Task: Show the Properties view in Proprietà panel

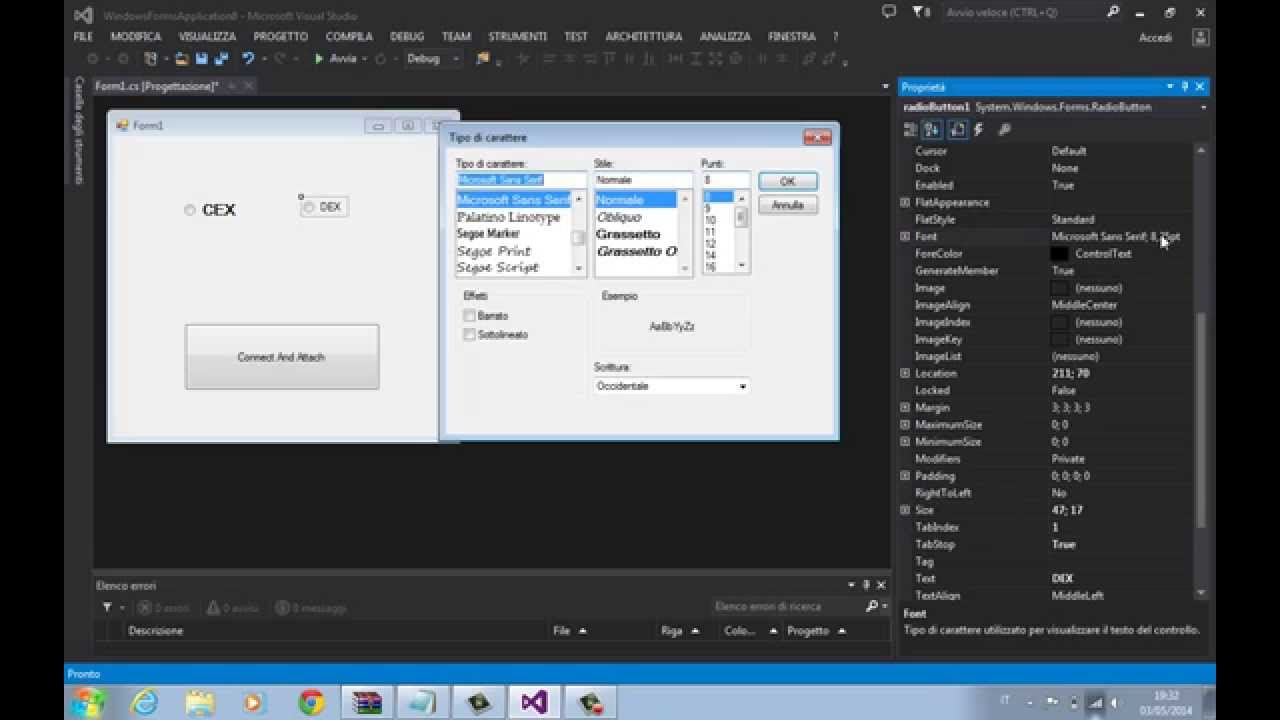Action: coord(957,129)
